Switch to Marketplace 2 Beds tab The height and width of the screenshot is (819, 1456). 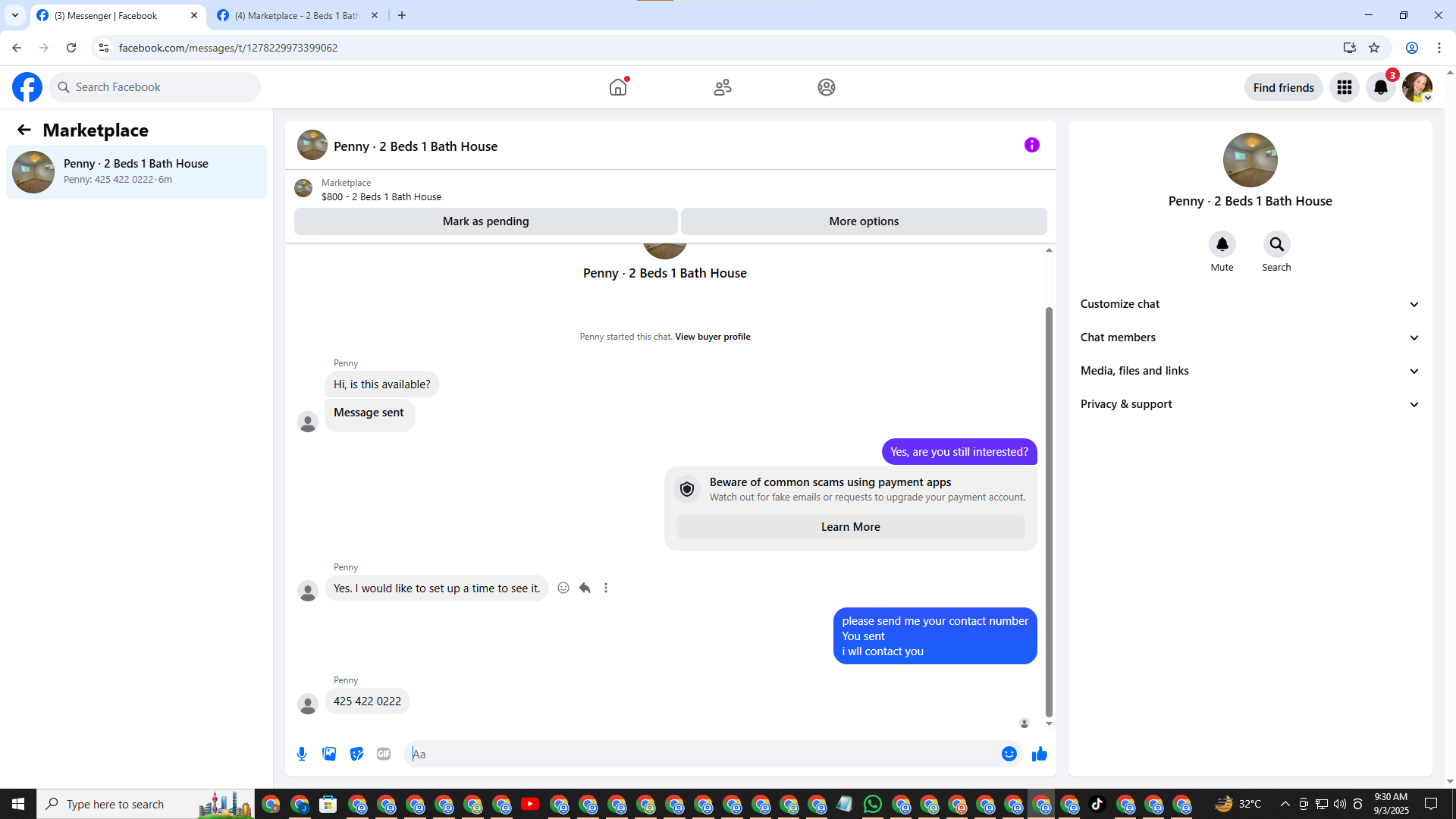click(x=297, y=16)
